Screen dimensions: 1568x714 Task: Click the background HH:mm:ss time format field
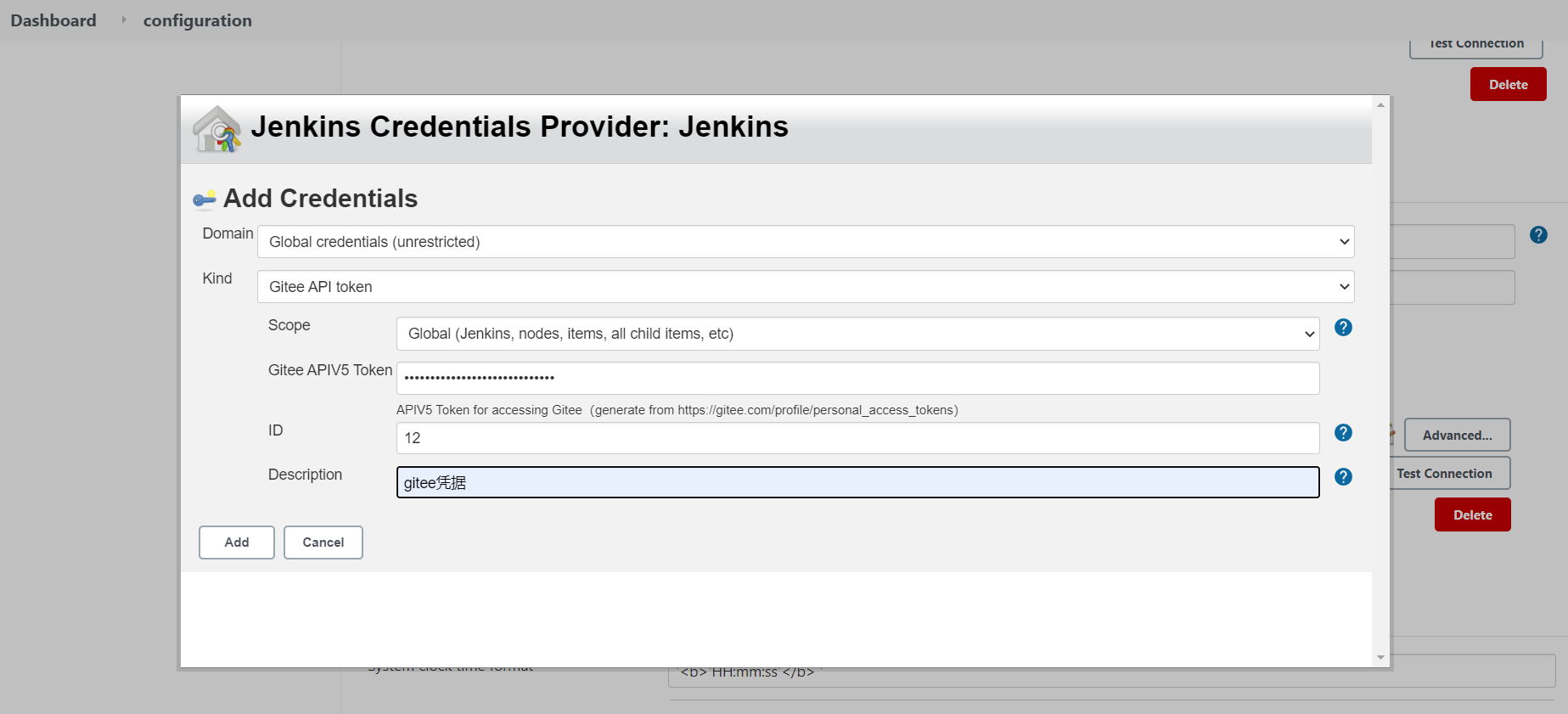pyautogui.click(x=1112, y=671)
